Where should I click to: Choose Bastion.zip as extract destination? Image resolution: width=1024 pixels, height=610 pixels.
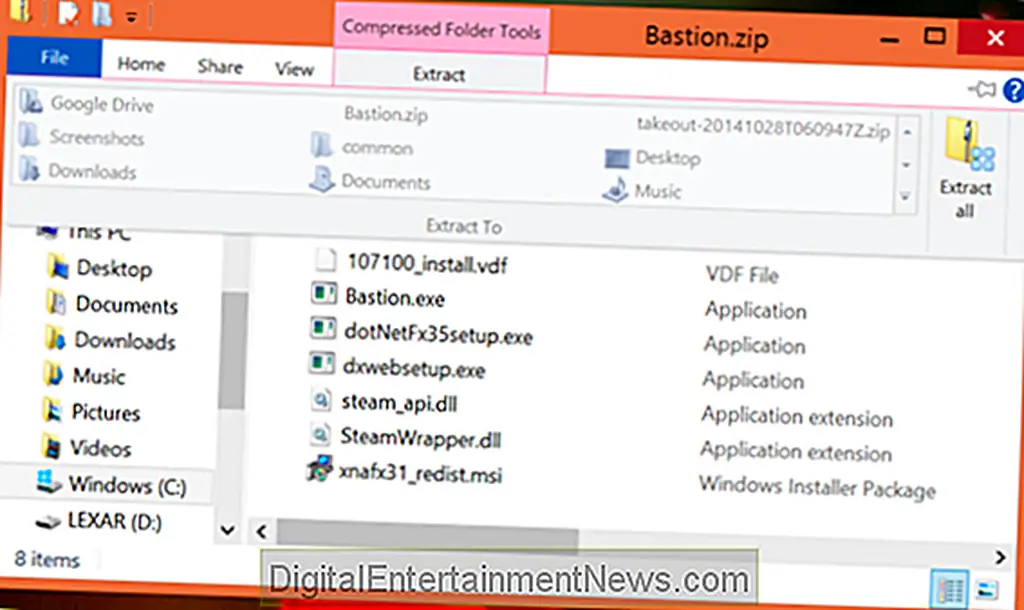click(386, 114)
